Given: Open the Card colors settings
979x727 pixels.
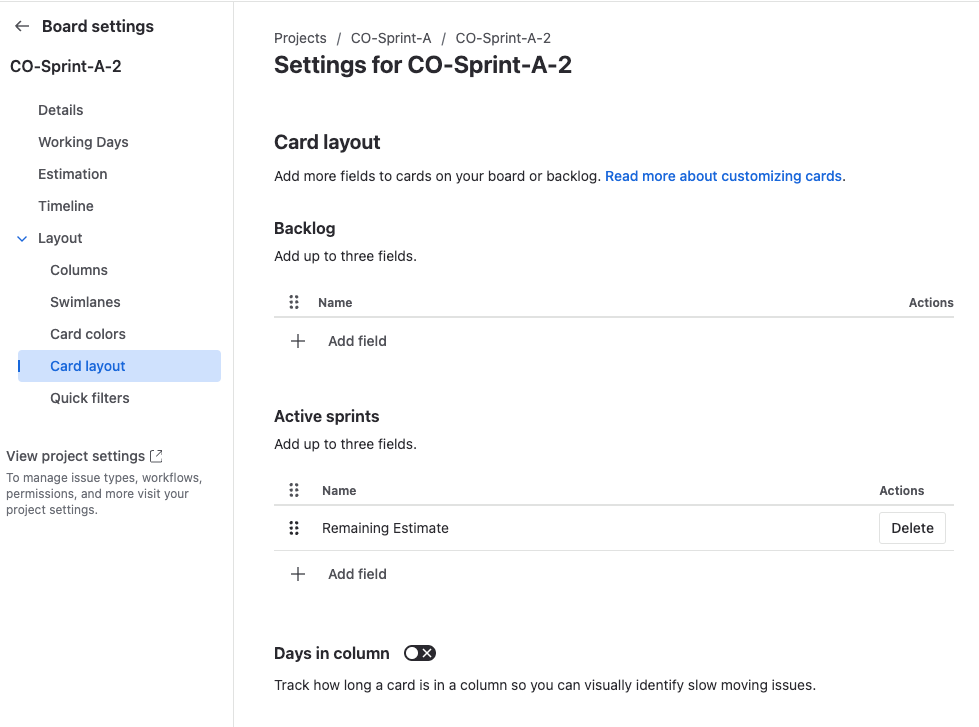Looking at the screenshot, I should pyautogui.click(x=88, y=334).
